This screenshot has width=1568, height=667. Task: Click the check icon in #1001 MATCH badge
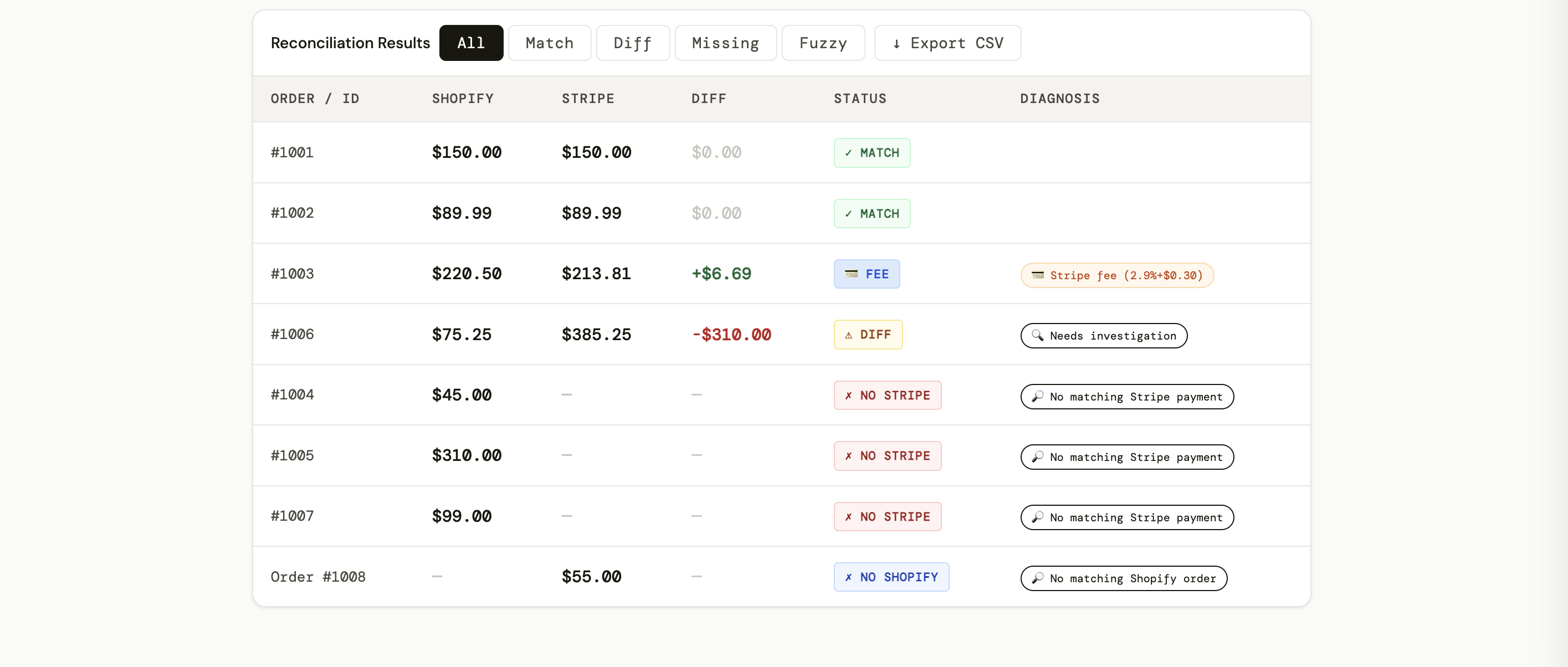coord(848,153)
